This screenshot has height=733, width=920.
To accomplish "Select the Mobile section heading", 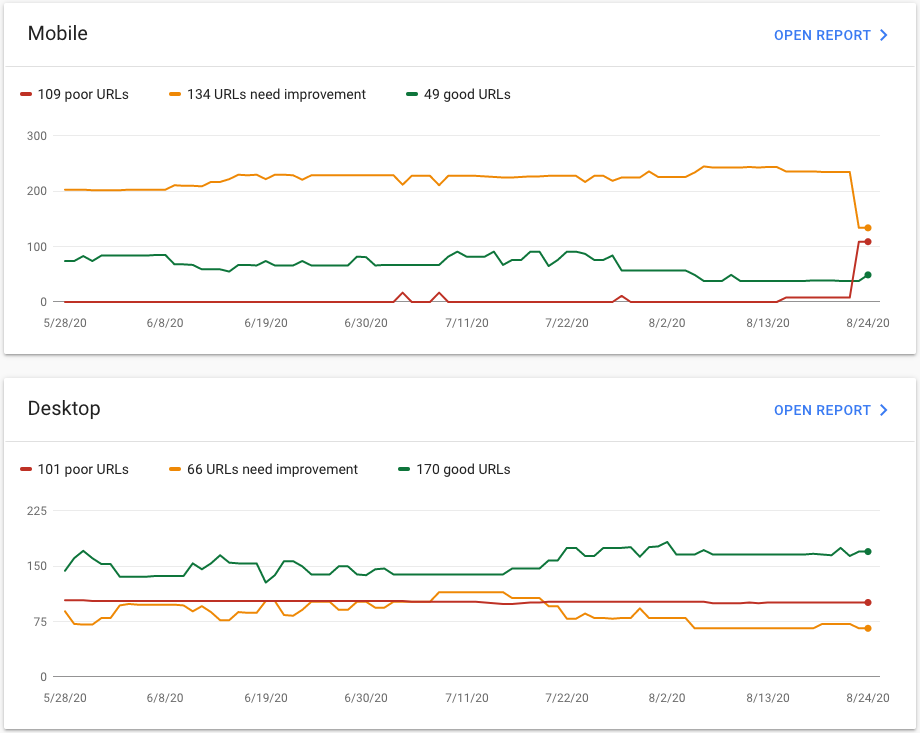I will [58, 33].
